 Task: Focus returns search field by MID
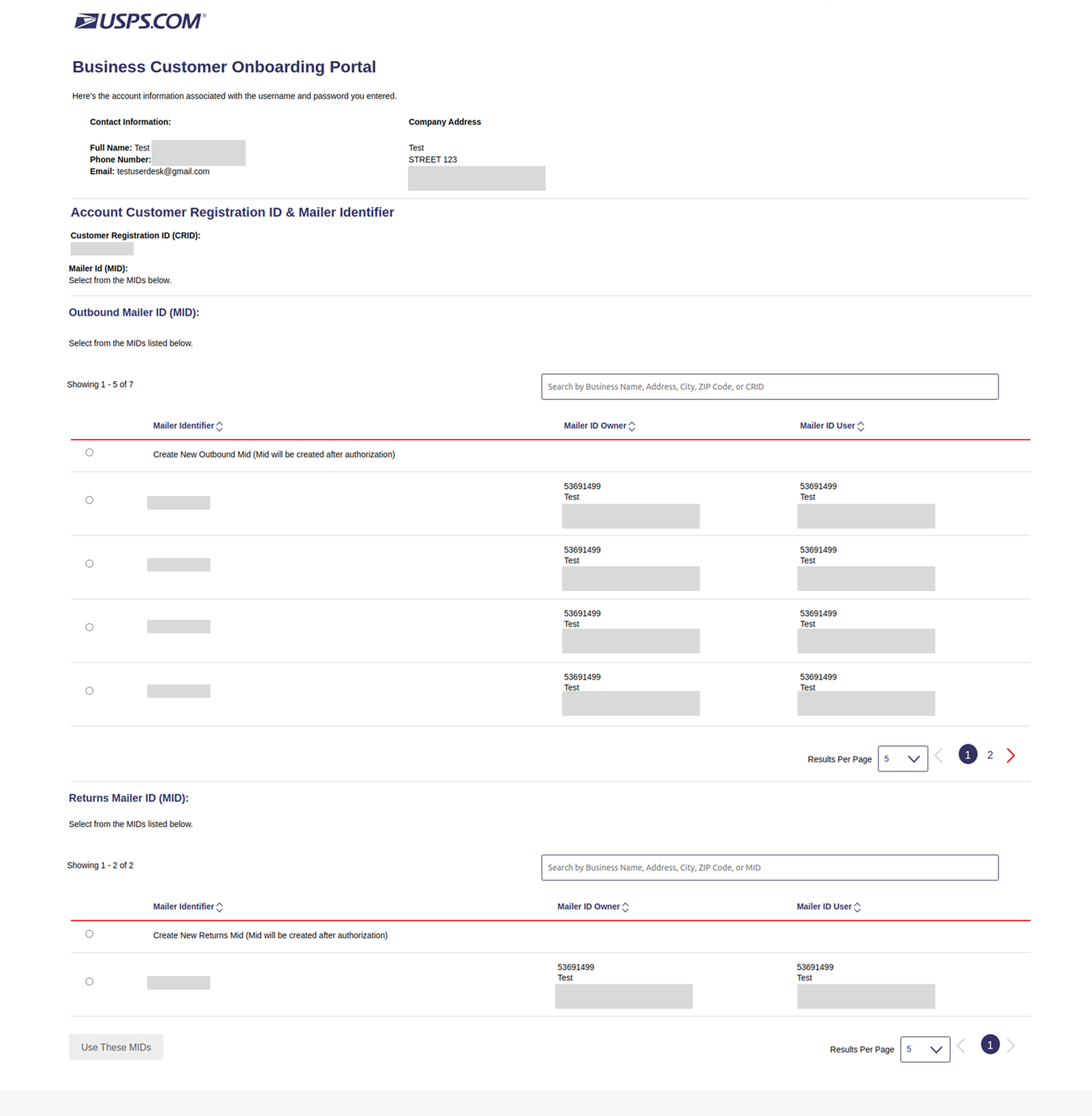pos(769,867)
